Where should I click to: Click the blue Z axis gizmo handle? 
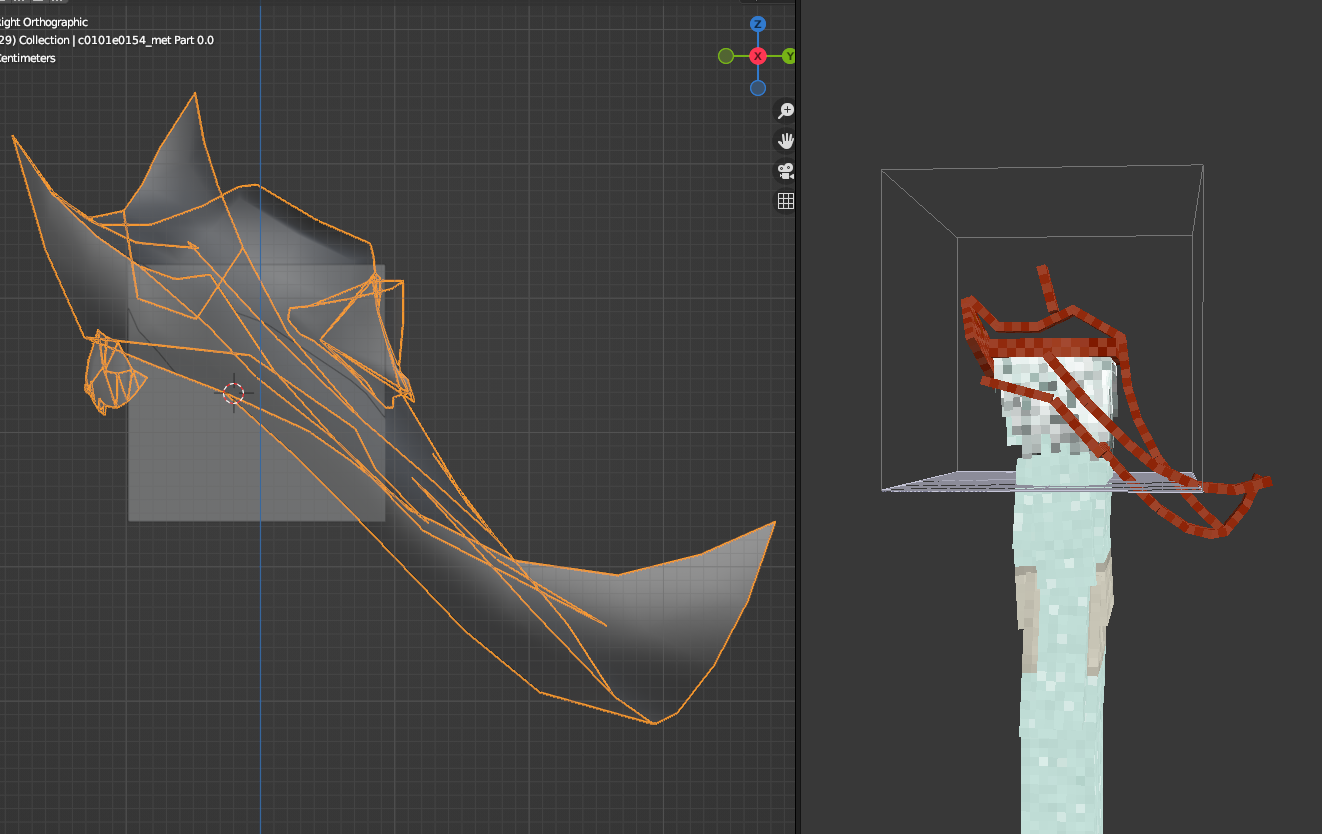758,24
